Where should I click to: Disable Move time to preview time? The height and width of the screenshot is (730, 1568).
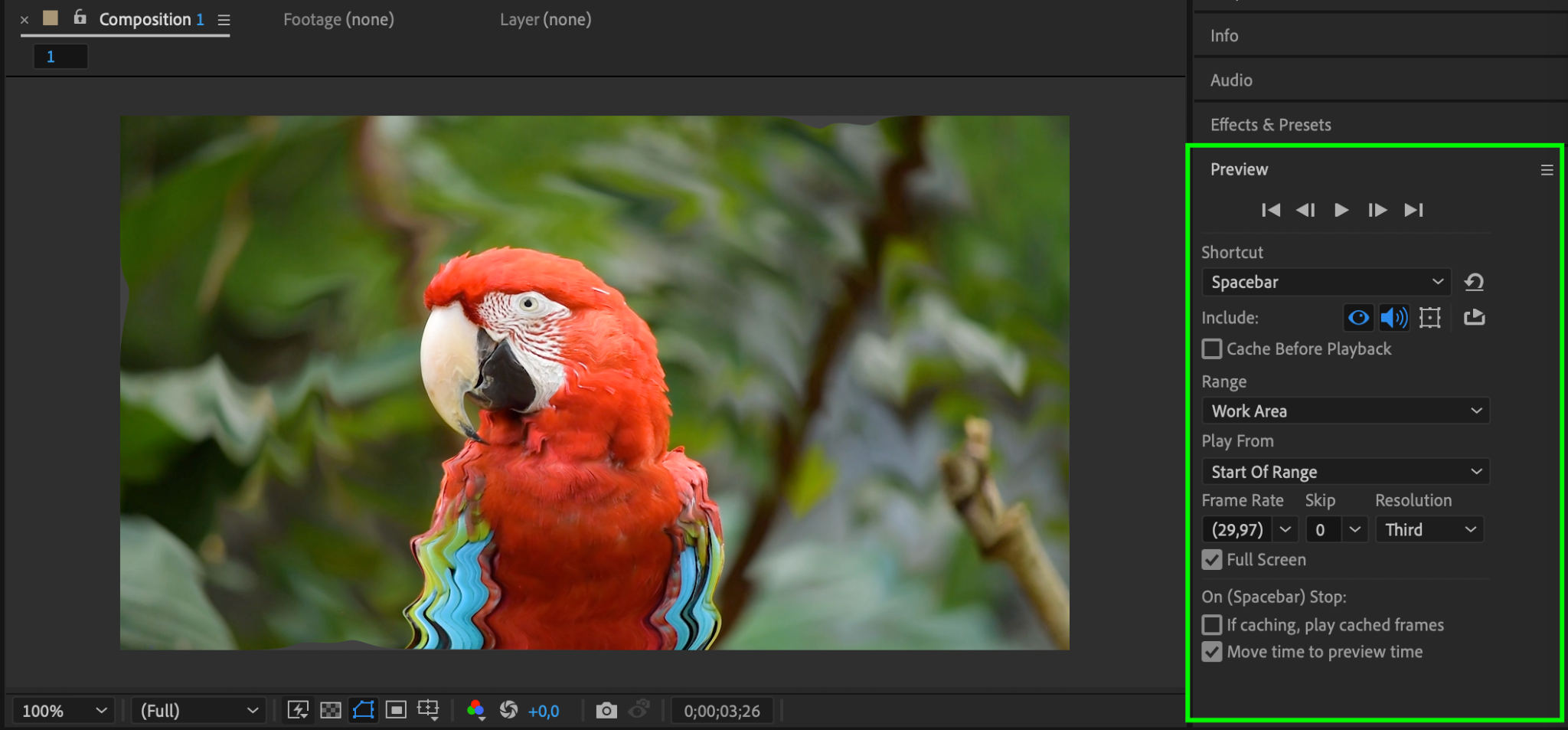click(x=1212, y=652)
